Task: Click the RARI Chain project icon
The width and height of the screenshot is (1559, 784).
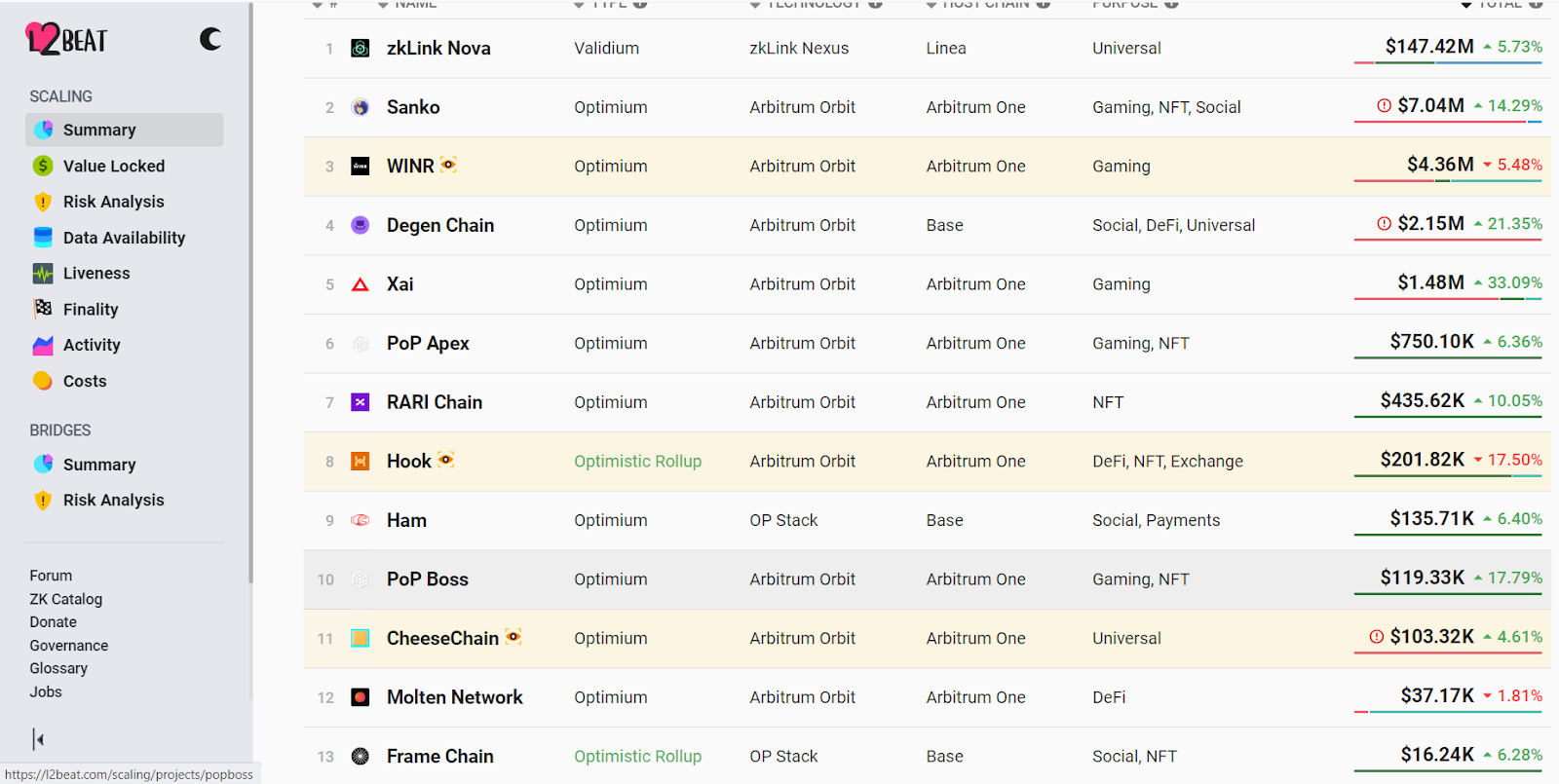Action: [x=361, y=402]
